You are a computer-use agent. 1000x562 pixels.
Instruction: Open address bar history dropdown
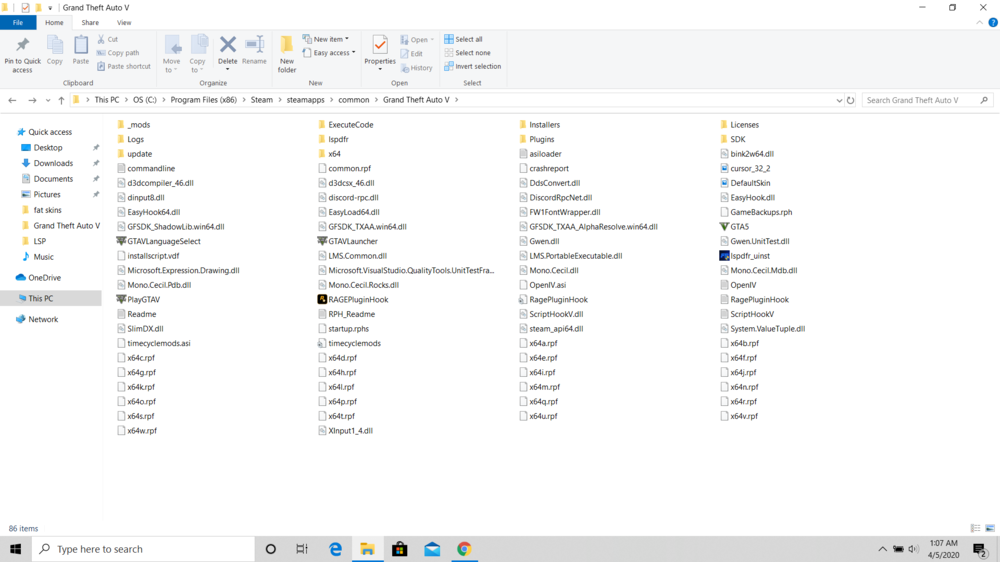click(839, 100)
